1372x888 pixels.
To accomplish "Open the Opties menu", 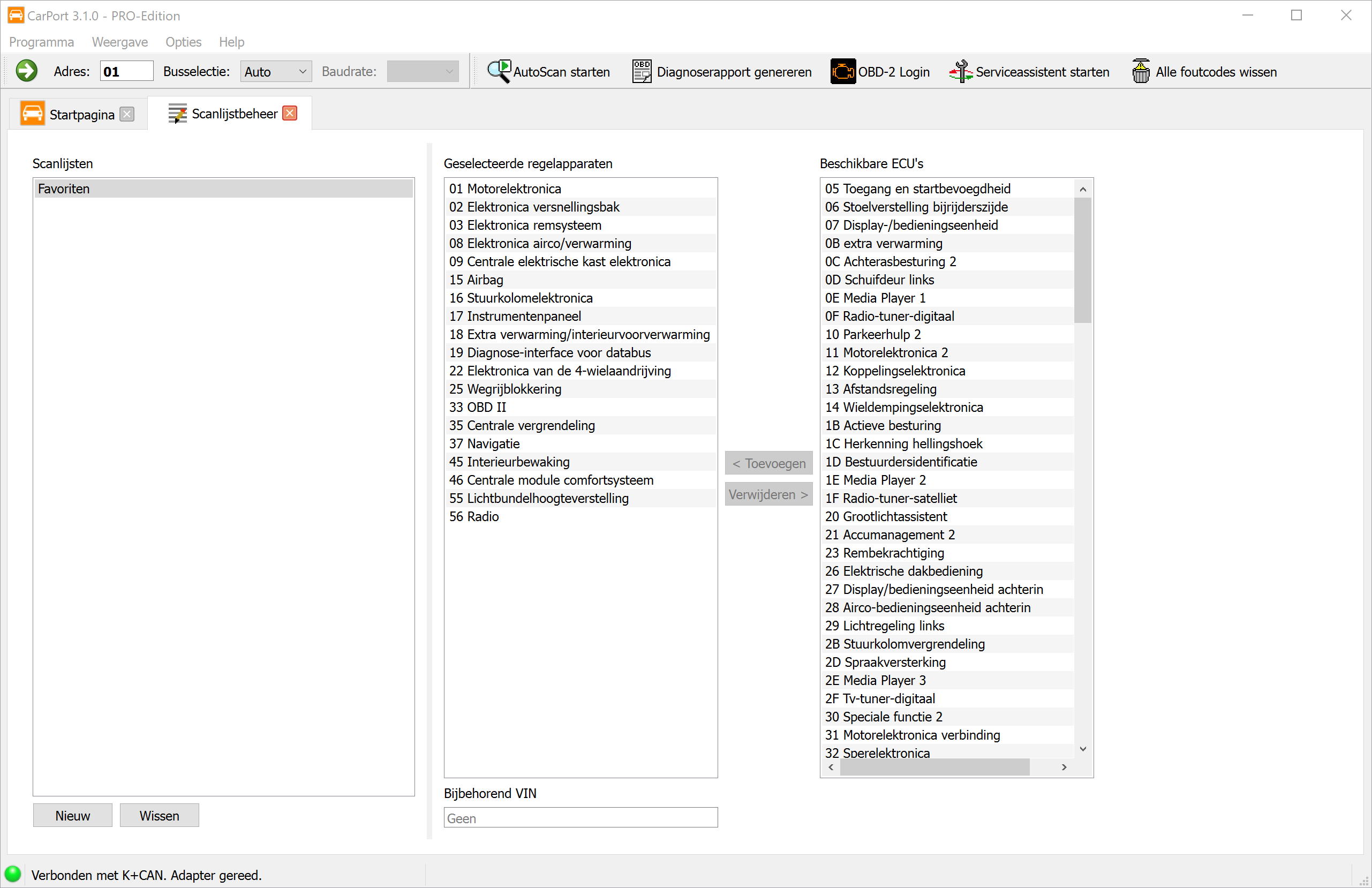I will pyautogui.click(x=183, y=42).
